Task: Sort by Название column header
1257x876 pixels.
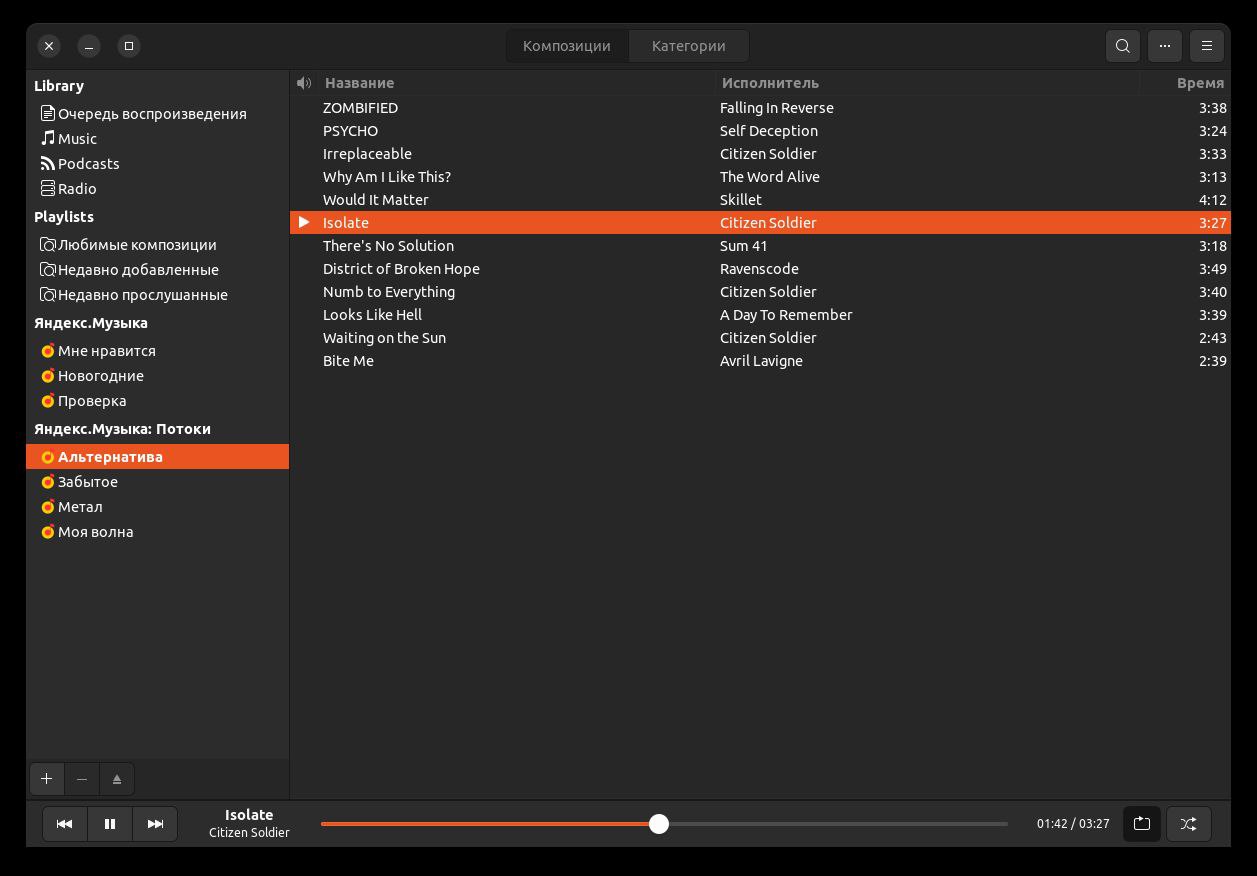Action: click(517, 83)
